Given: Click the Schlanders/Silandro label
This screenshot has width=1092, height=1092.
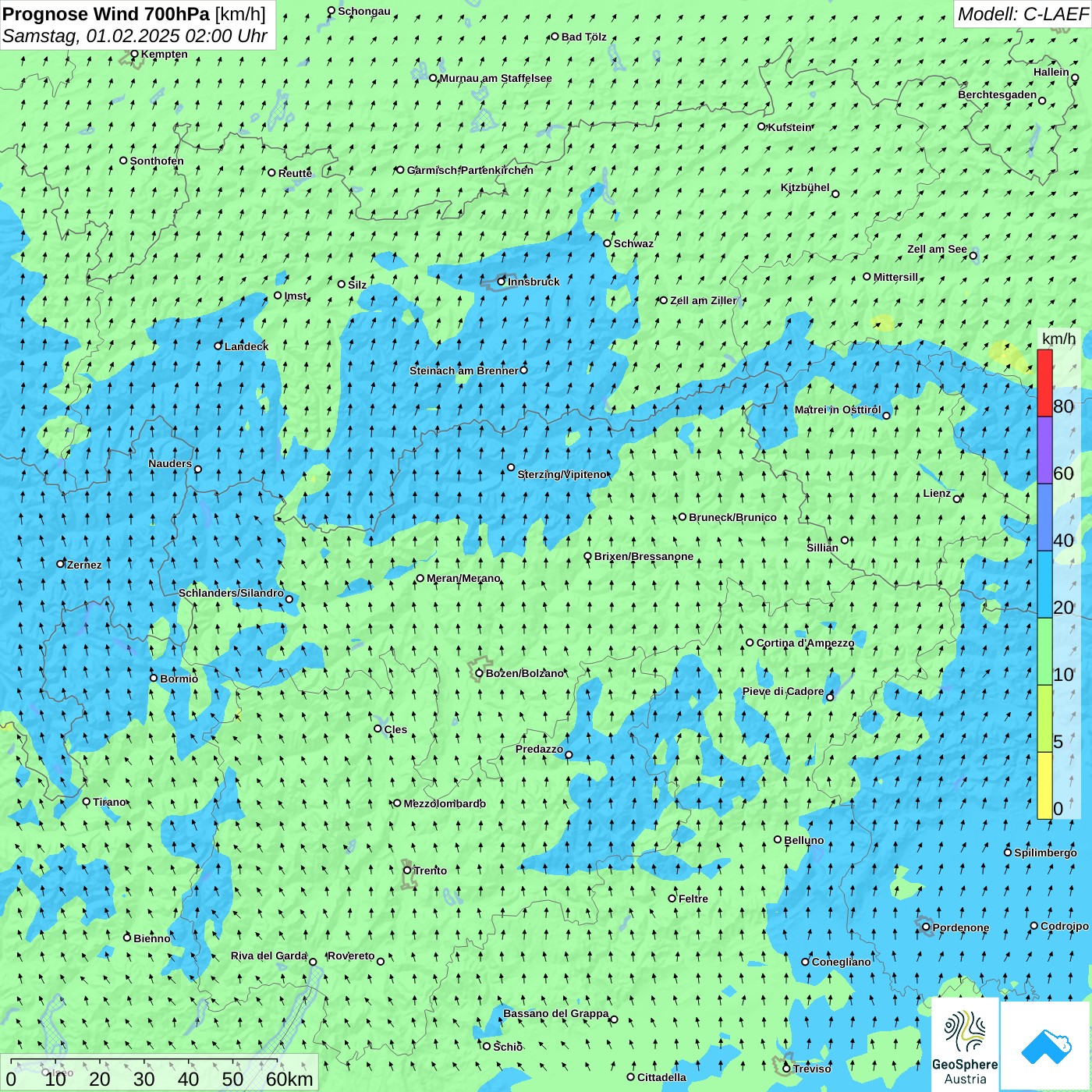Looking at the screenshot, I should (x=231, y=593).
